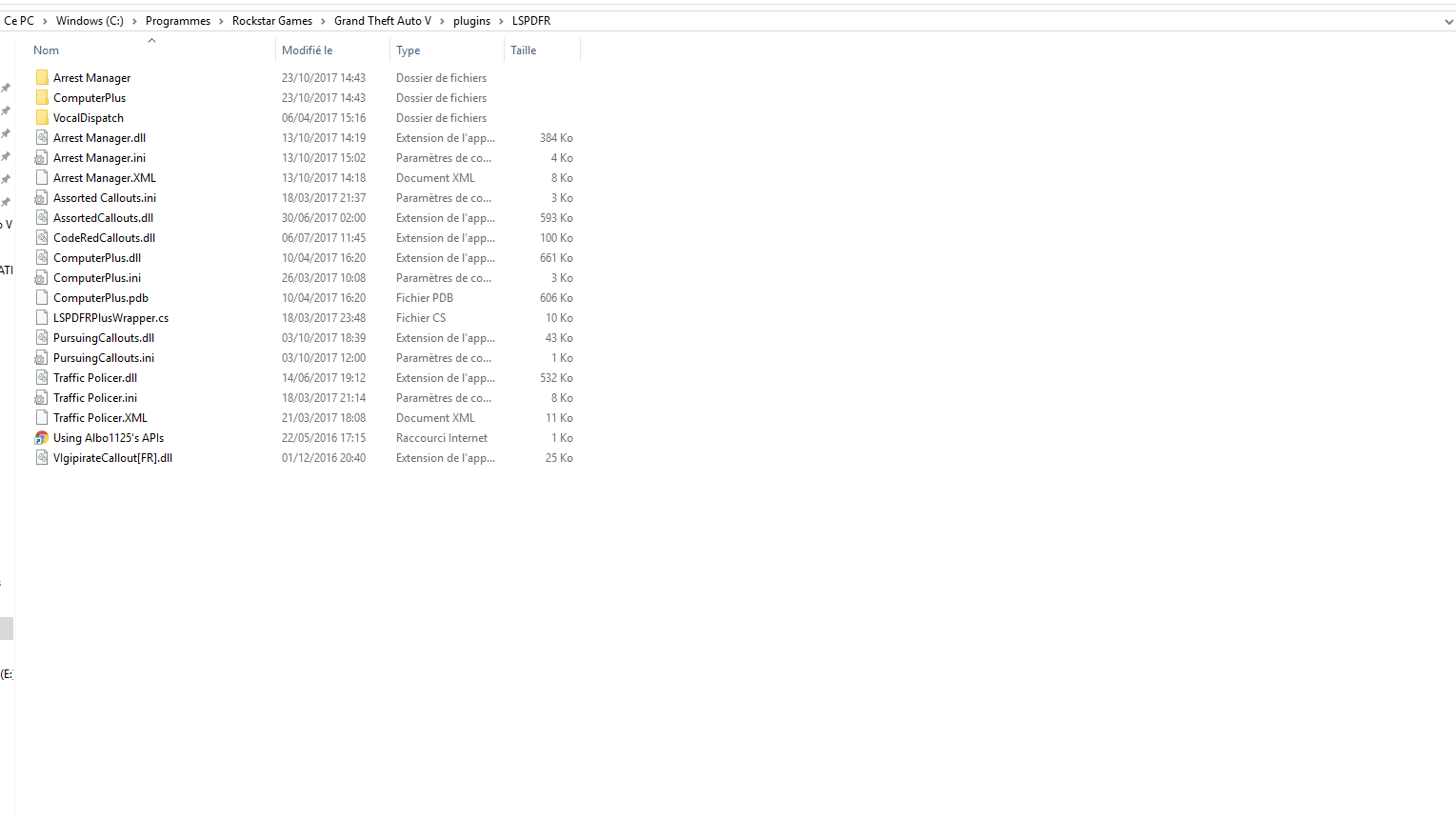Select the file Arrest Manager.ini
Image resolution: width=1456 pixels, height=819 pixels.
click(x=100, y=158)
